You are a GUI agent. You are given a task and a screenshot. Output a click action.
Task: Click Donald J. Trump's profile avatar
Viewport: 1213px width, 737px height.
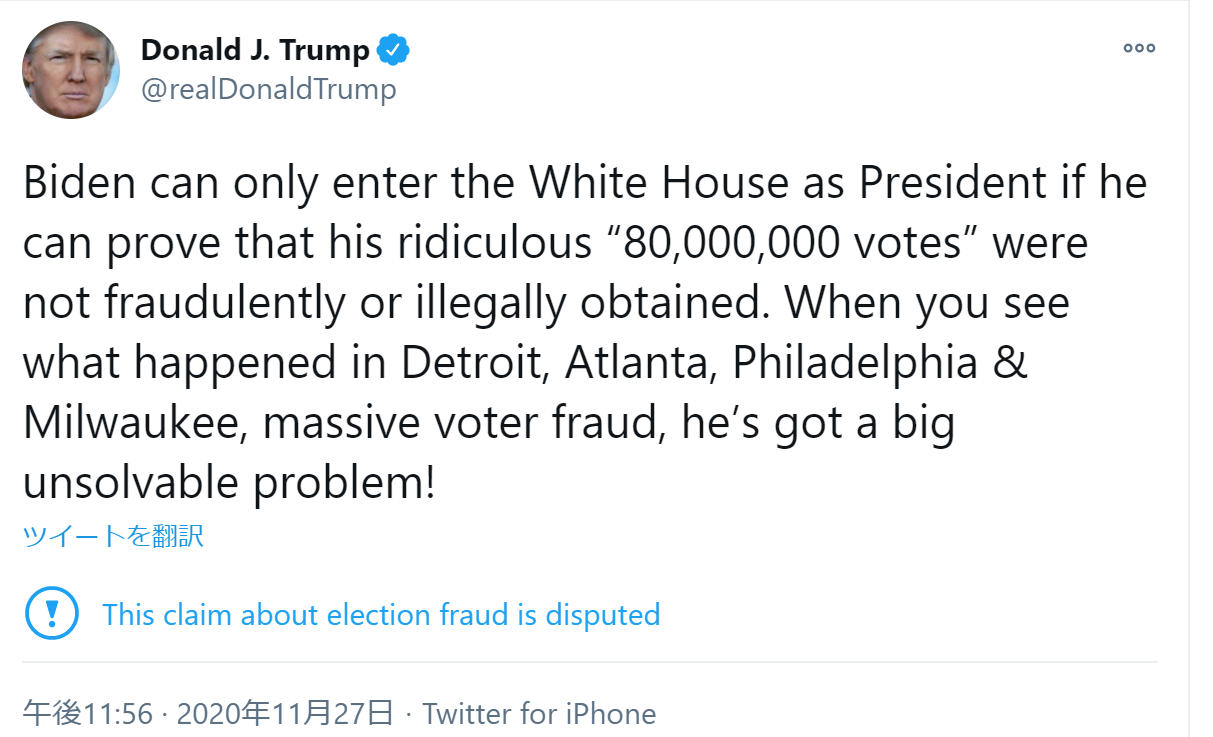click(x=71, y=69)
